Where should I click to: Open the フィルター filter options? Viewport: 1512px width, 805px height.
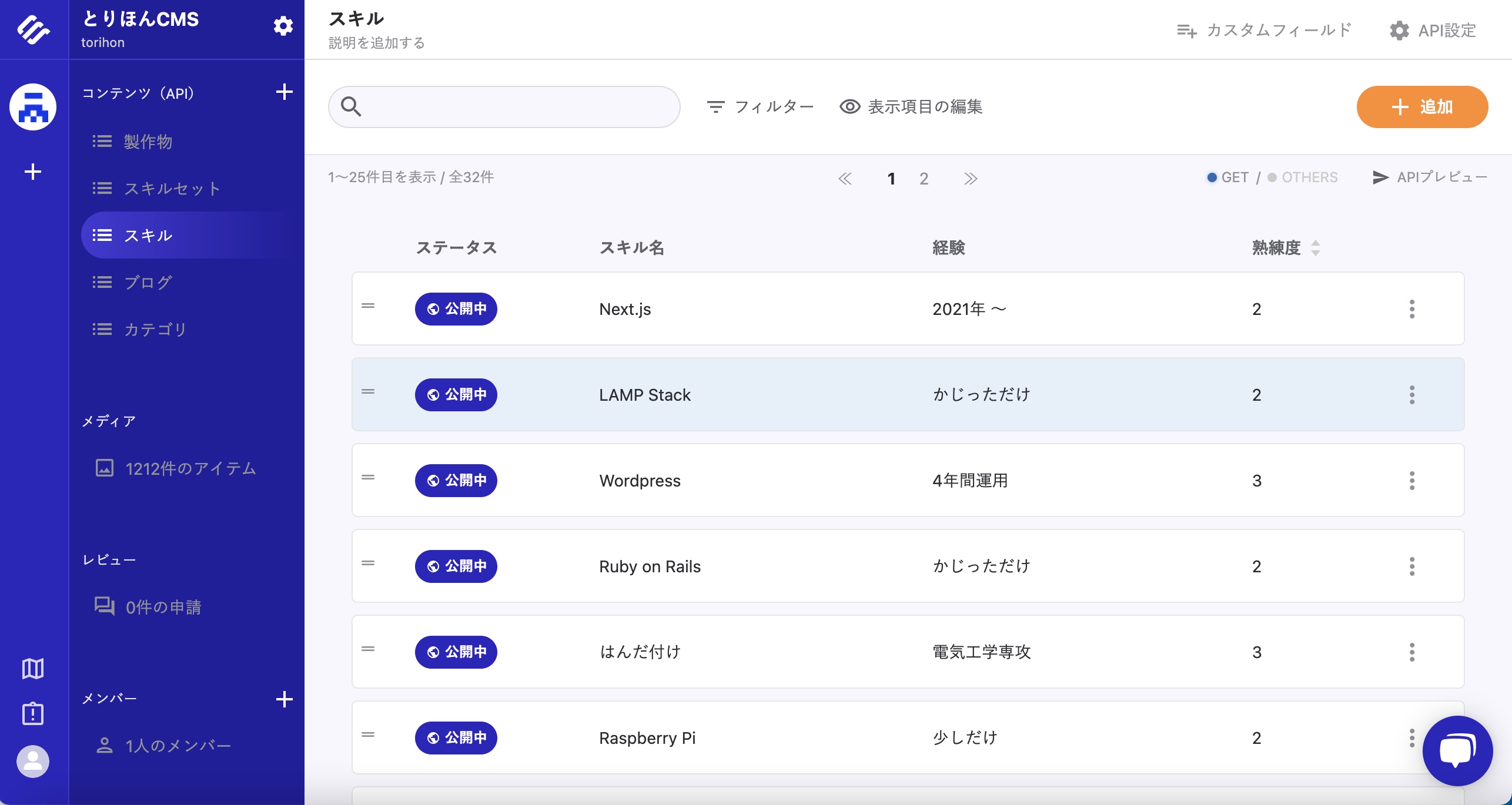point(760,107)
